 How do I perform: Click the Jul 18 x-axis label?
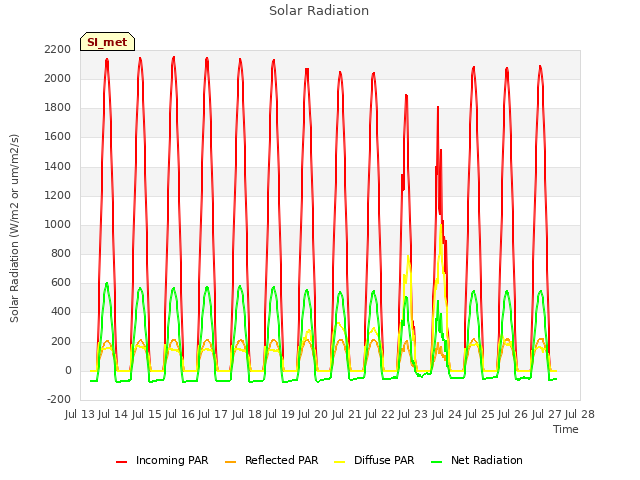point(247,414)
